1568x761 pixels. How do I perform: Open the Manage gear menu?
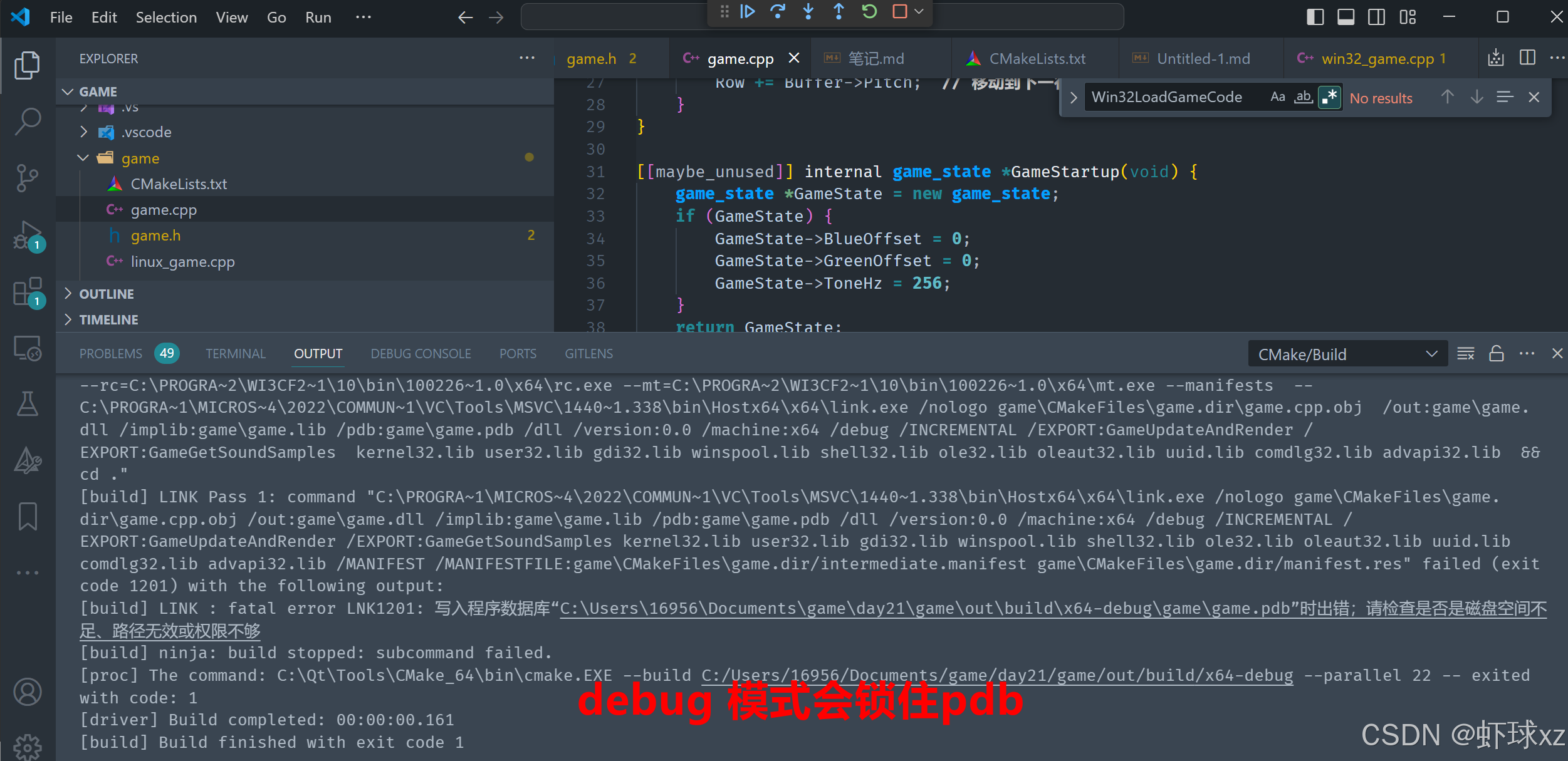(x=27, y=747)
